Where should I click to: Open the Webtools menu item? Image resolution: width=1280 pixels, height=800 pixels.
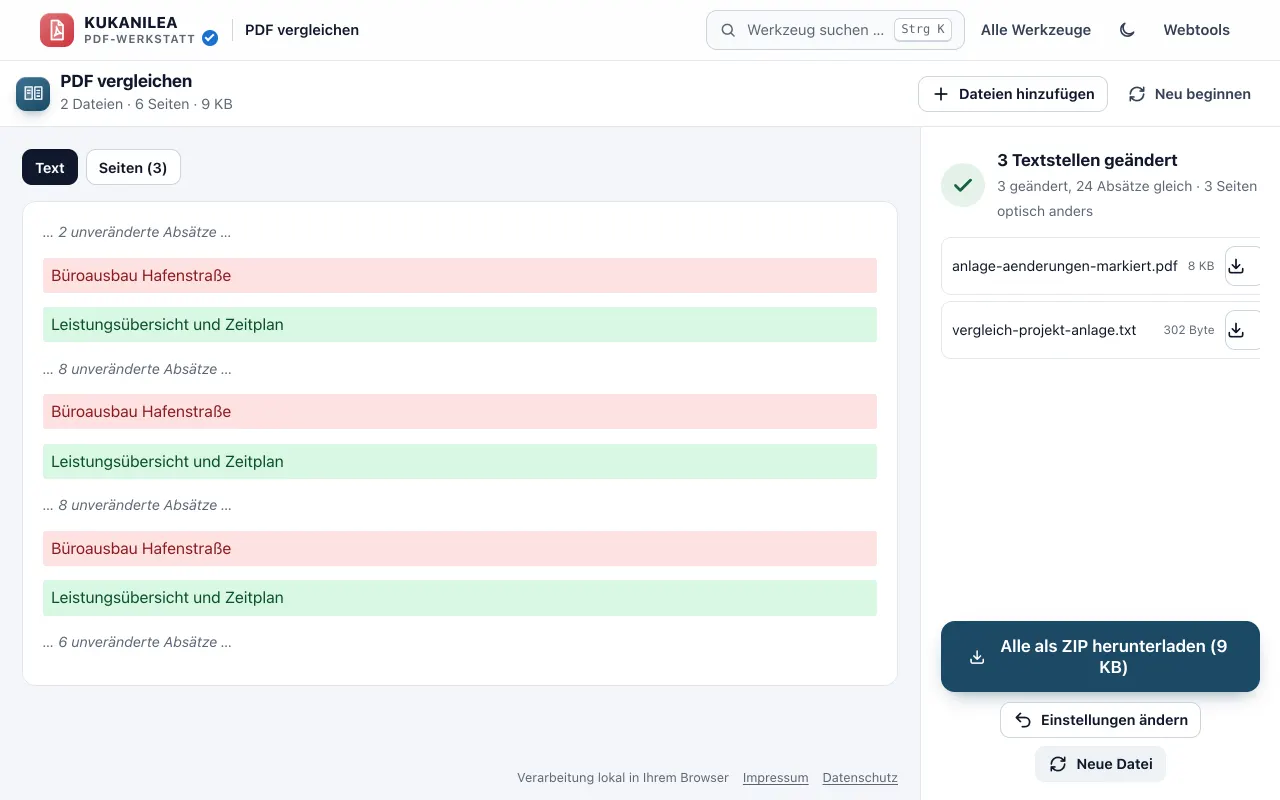click(1196, 30)
